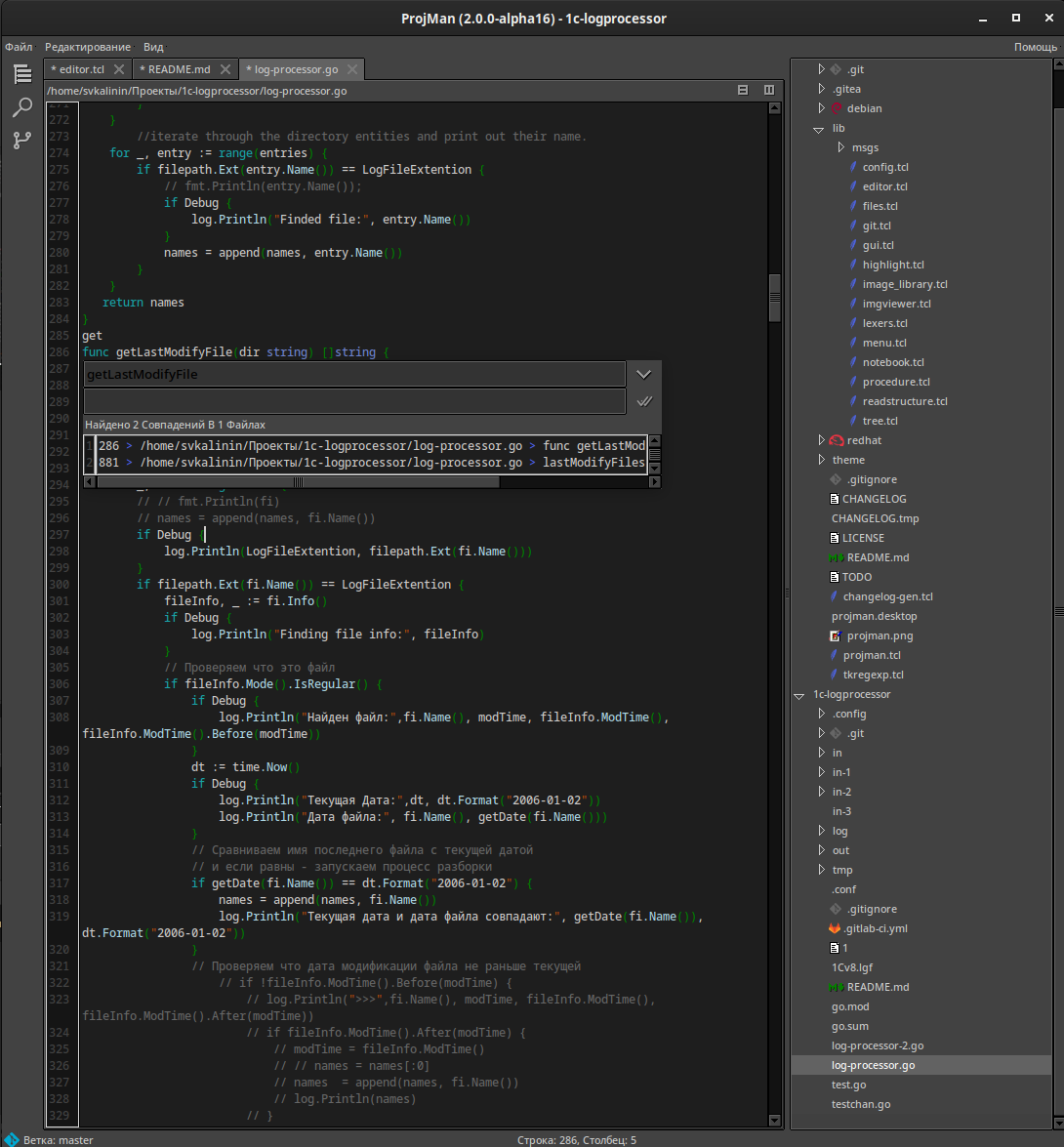
Task: Click the lib .gitignore diamond icon
Action: coord(836,480)
